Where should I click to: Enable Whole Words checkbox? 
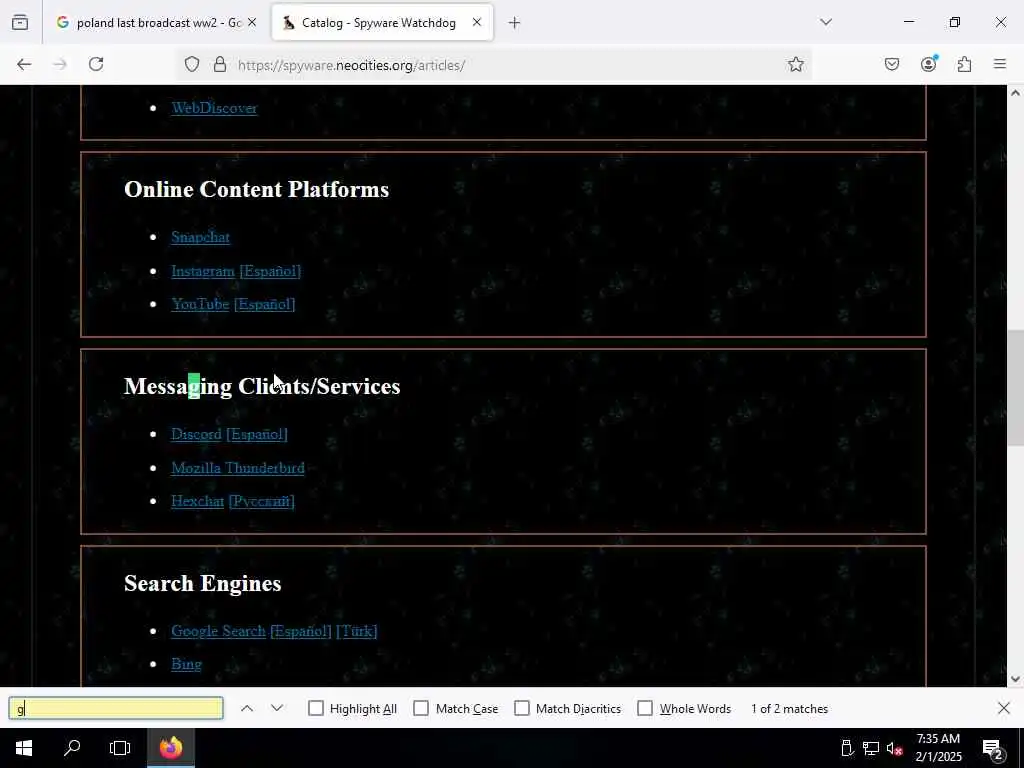pyautogui.click(x=645, y=709)
